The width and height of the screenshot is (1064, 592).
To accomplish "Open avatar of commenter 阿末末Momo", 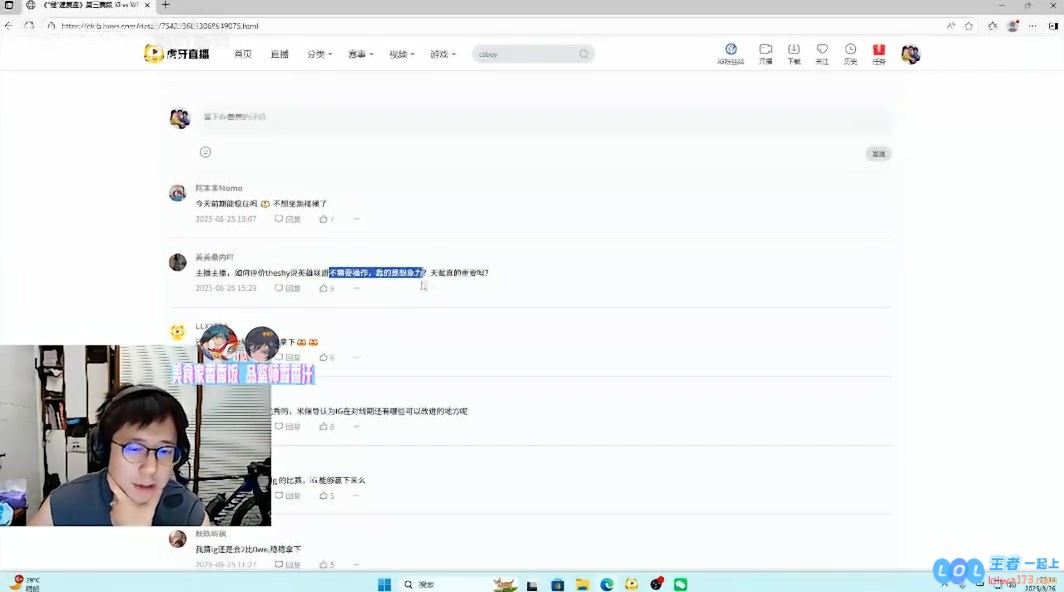I will 178,193.
